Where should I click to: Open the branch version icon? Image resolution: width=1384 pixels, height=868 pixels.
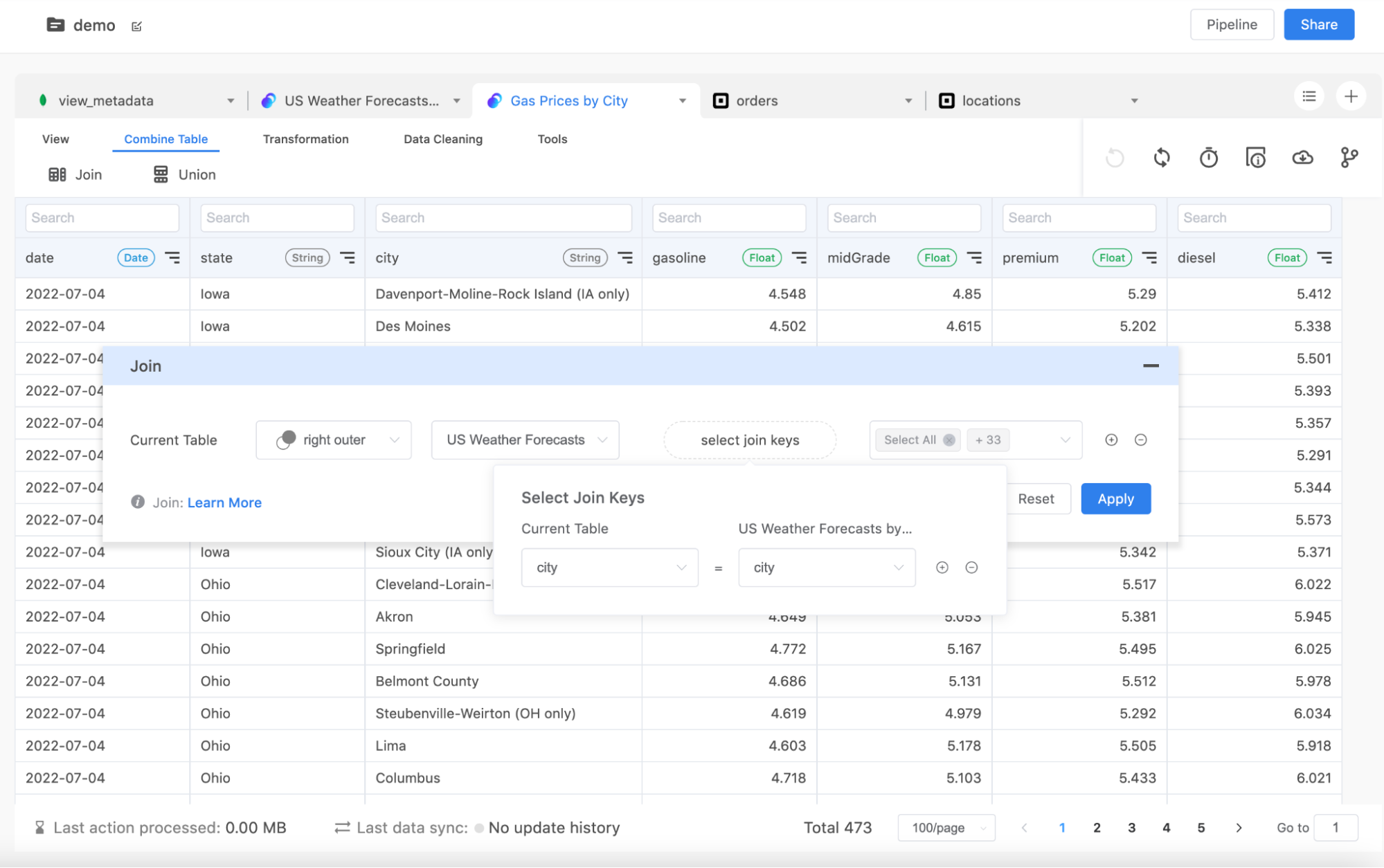click(x=1349, y=158)
